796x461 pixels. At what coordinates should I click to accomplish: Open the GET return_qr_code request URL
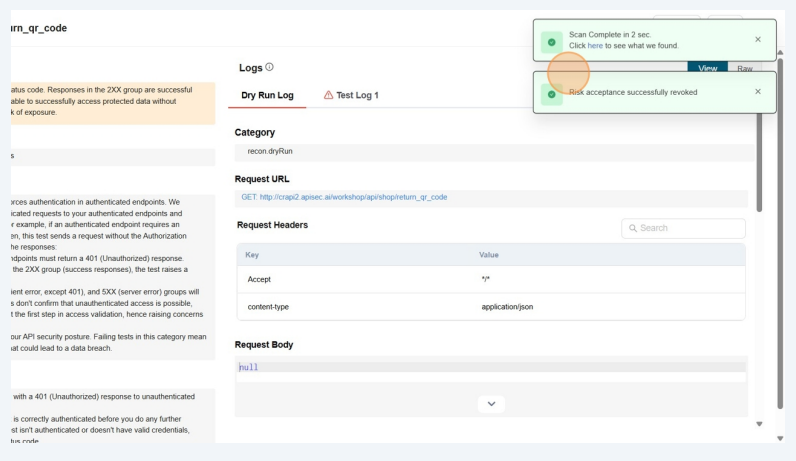(344, 197)
